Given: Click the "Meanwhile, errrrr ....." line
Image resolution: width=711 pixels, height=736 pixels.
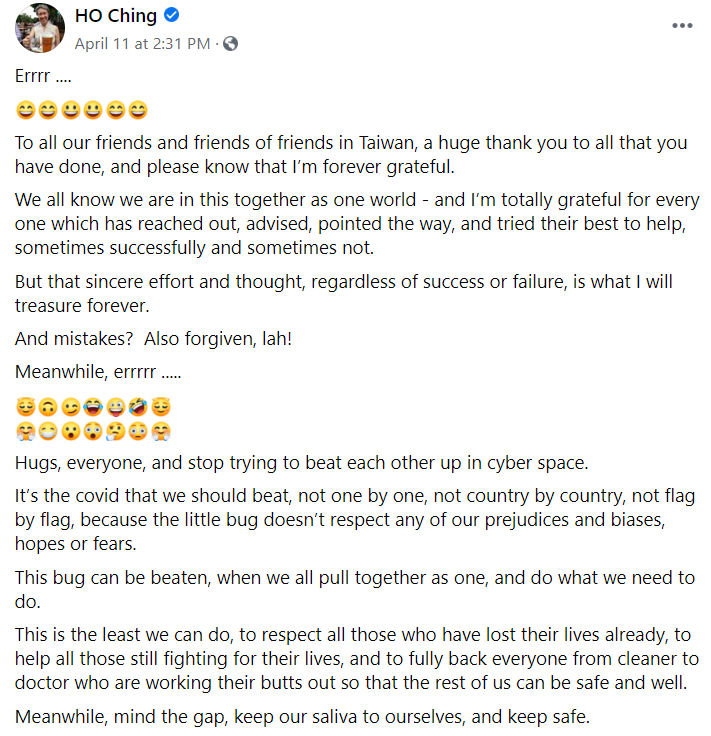Looking at the screenshot, I should pos(97,372).
